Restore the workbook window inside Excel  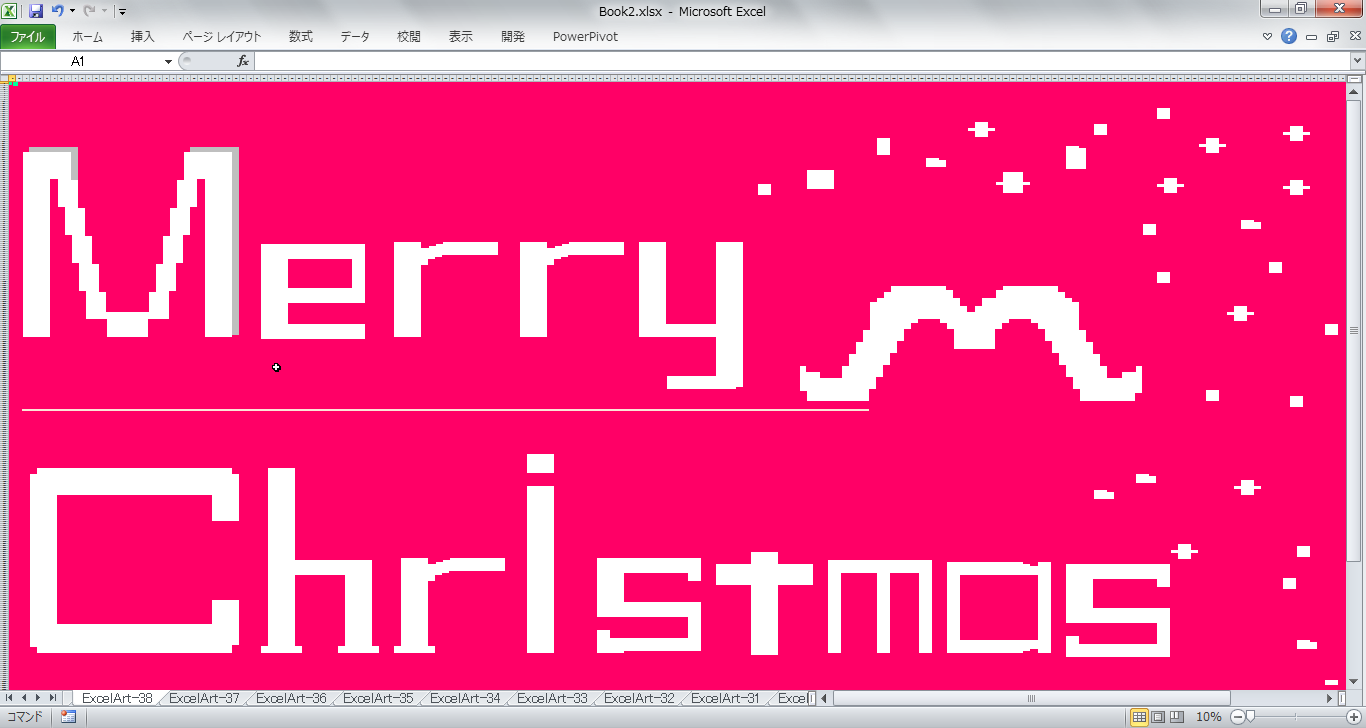(1332, 37)
